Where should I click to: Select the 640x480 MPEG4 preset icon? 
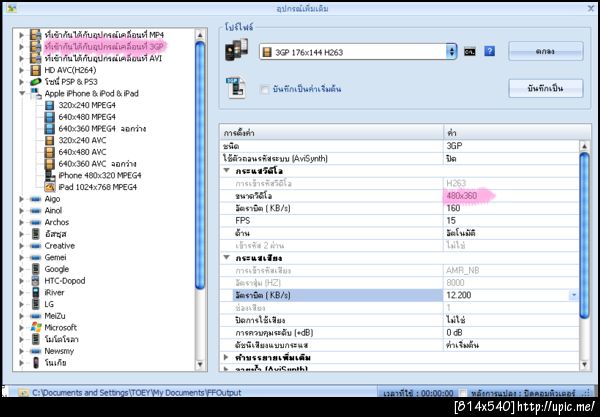point(50,117)
